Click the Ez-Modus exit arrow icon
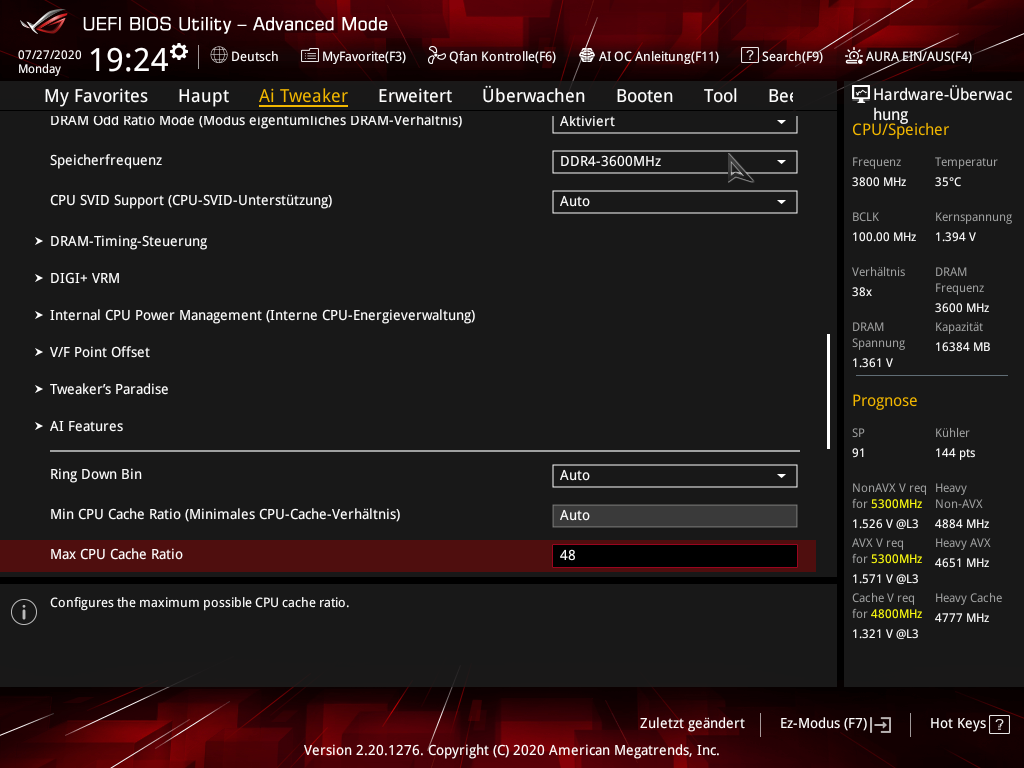1024x768 pixels. click(x=882, y=724)
